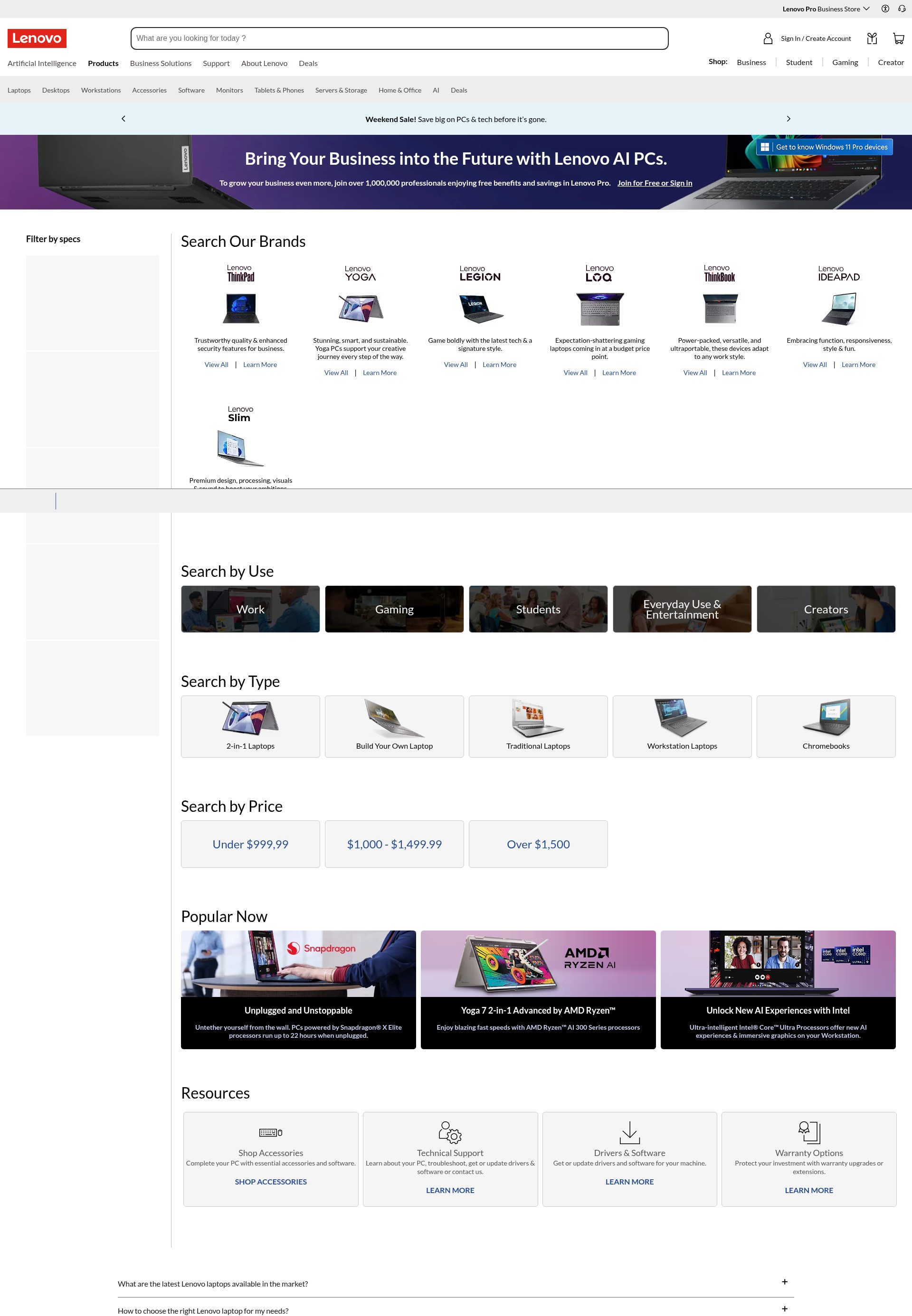Select Build Your Own Laptop card
The width and height of the screenshot is (912, 1316).
point(394,726)
